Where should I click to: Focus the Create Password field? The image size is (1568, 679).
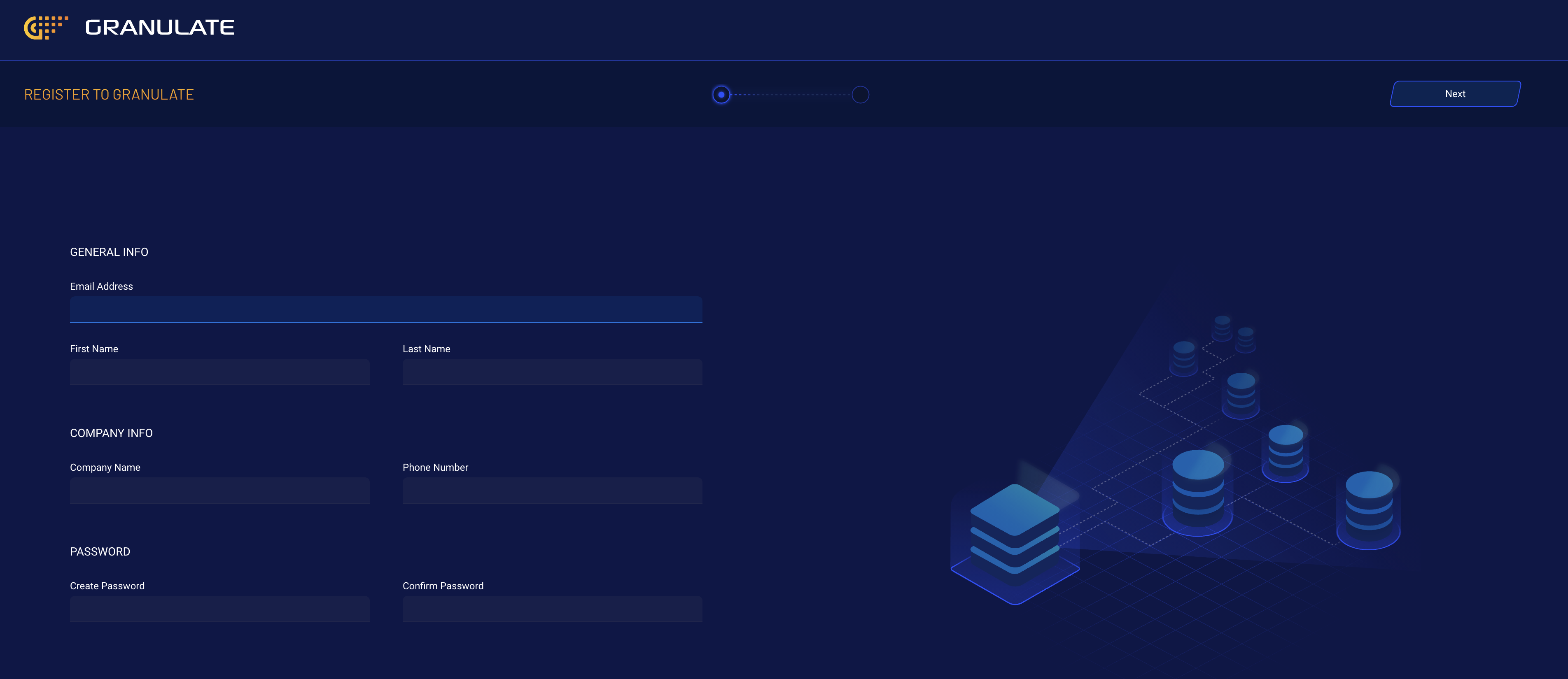pyautogui.click(x=220, y=609)
